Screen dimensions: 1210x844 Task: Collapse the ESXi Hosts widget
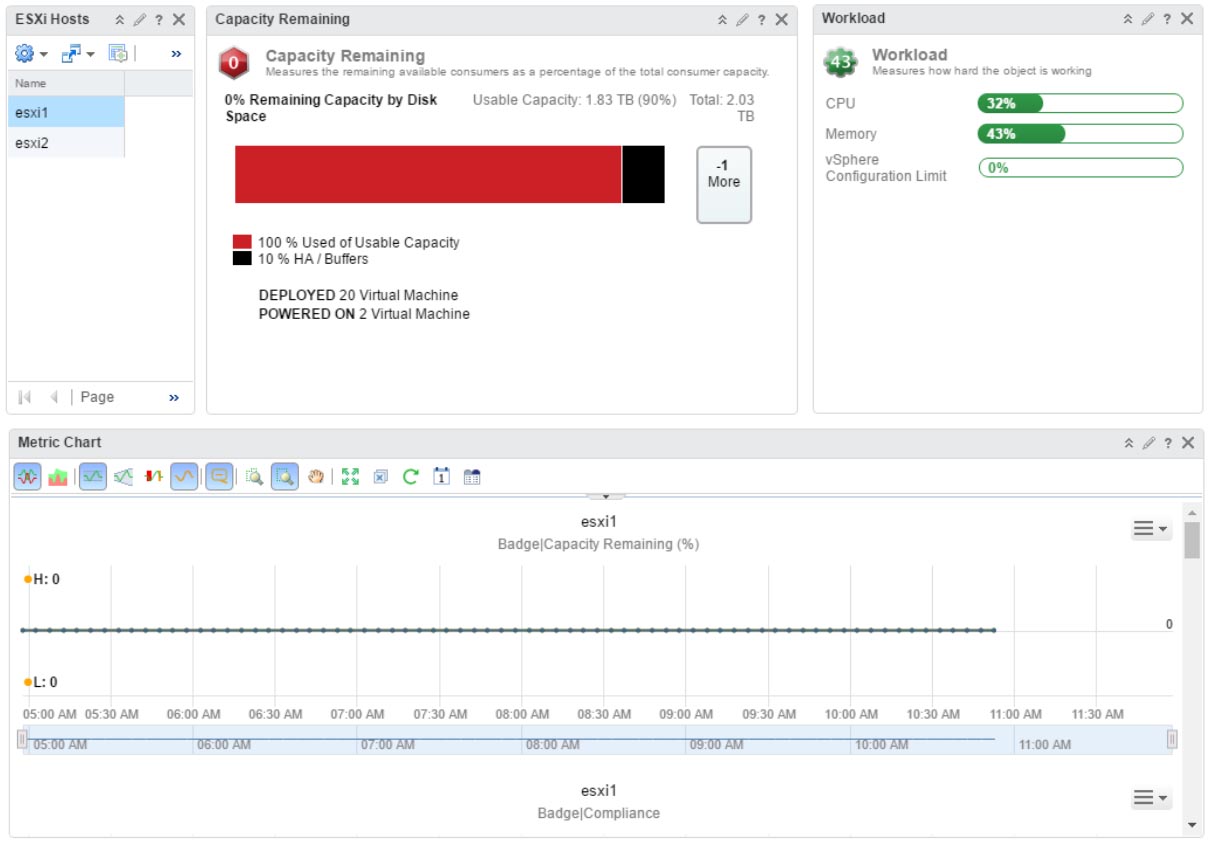(120, 19)
